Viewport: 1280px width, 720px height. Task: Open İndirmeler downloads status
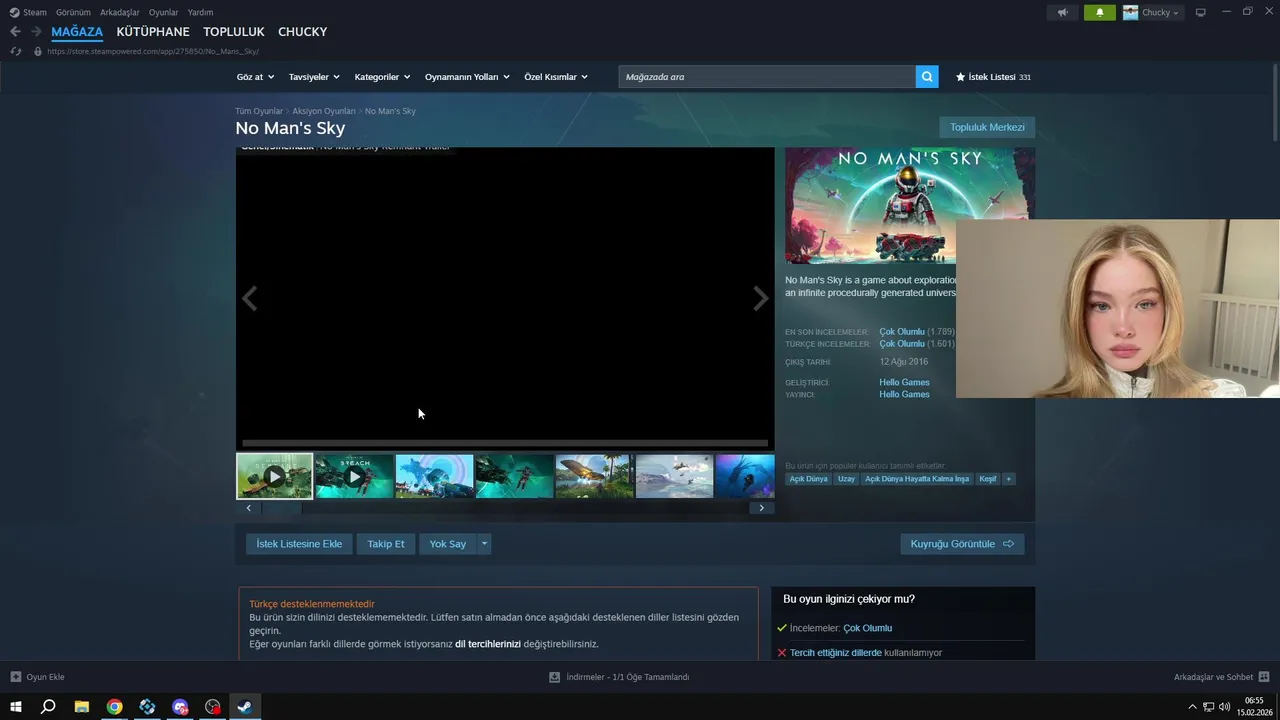coord(619,677)
